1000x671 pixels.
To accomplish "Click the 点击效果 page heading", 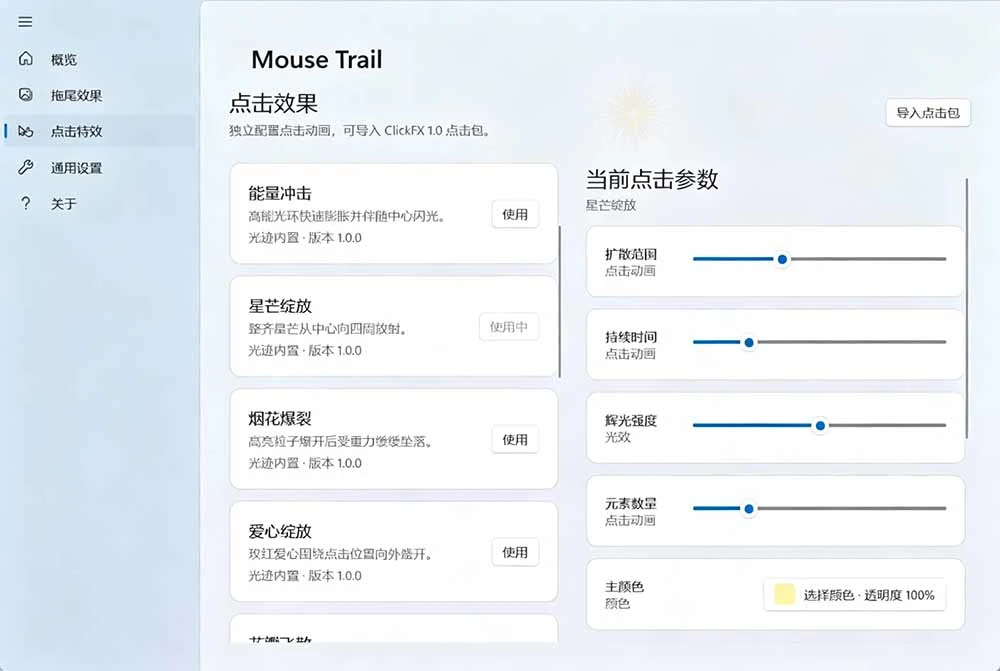I will pos(274,103).
